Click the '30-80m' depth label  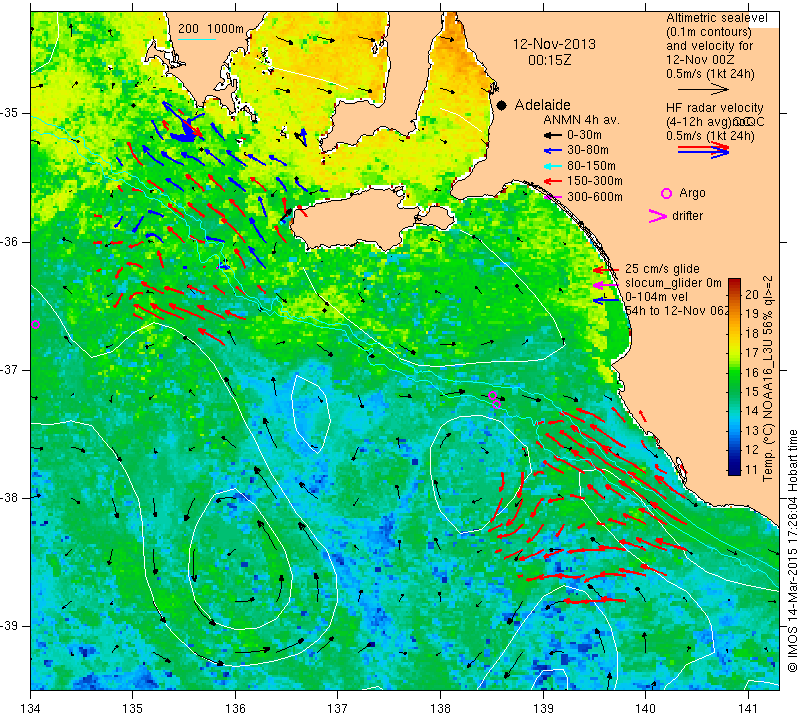click(x=588, y=151)
